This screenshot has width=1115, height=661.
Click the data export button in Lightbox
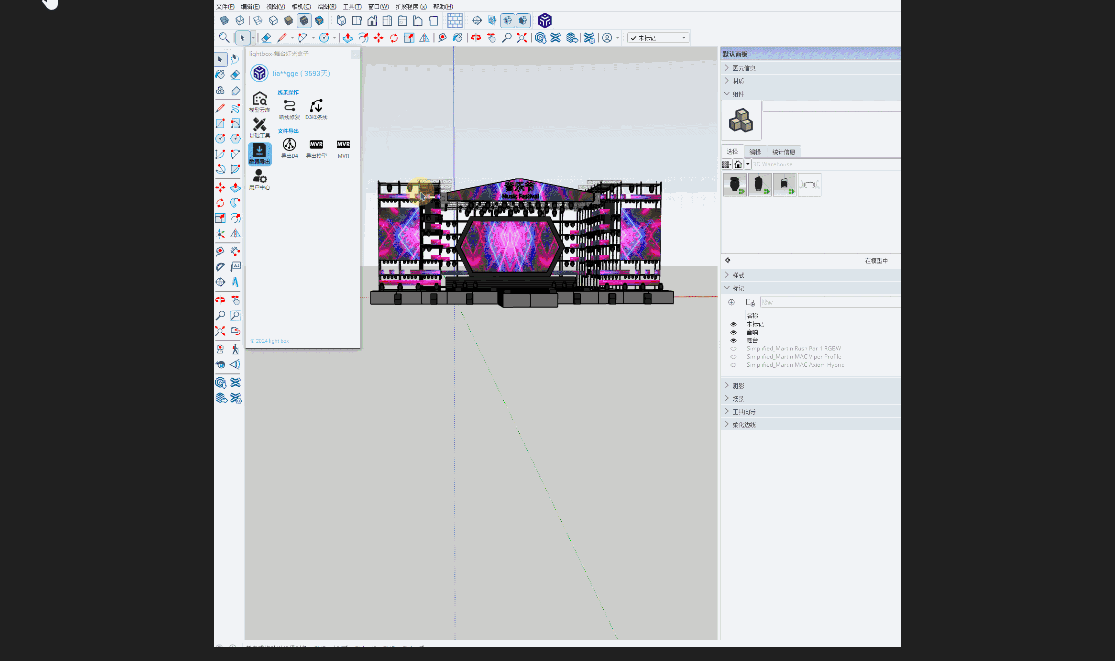pos(259,152)
